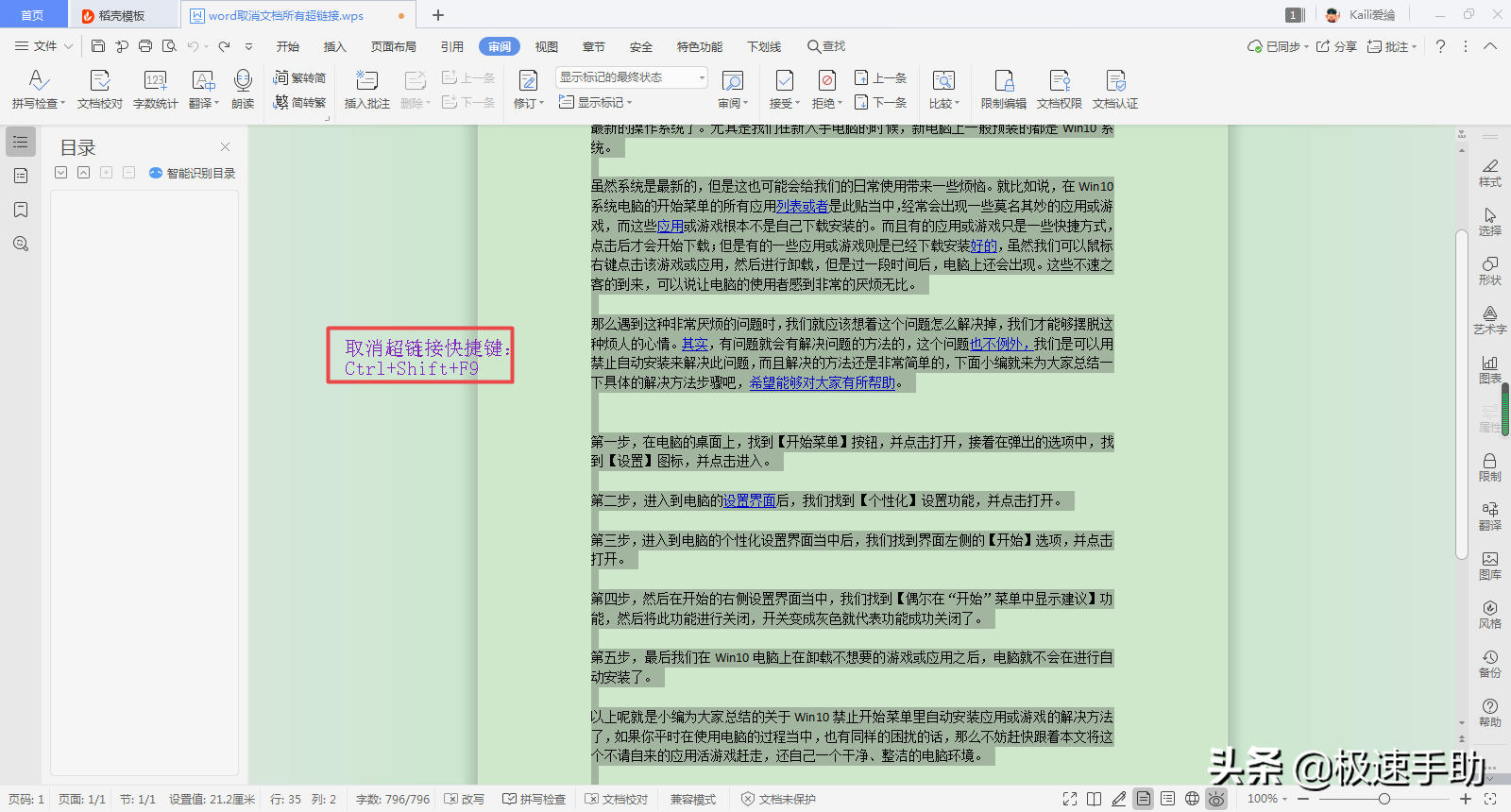Insert a comment (插入批注)
The height and width of the screenshot is (812, 1511).
(x=366, y=90)
